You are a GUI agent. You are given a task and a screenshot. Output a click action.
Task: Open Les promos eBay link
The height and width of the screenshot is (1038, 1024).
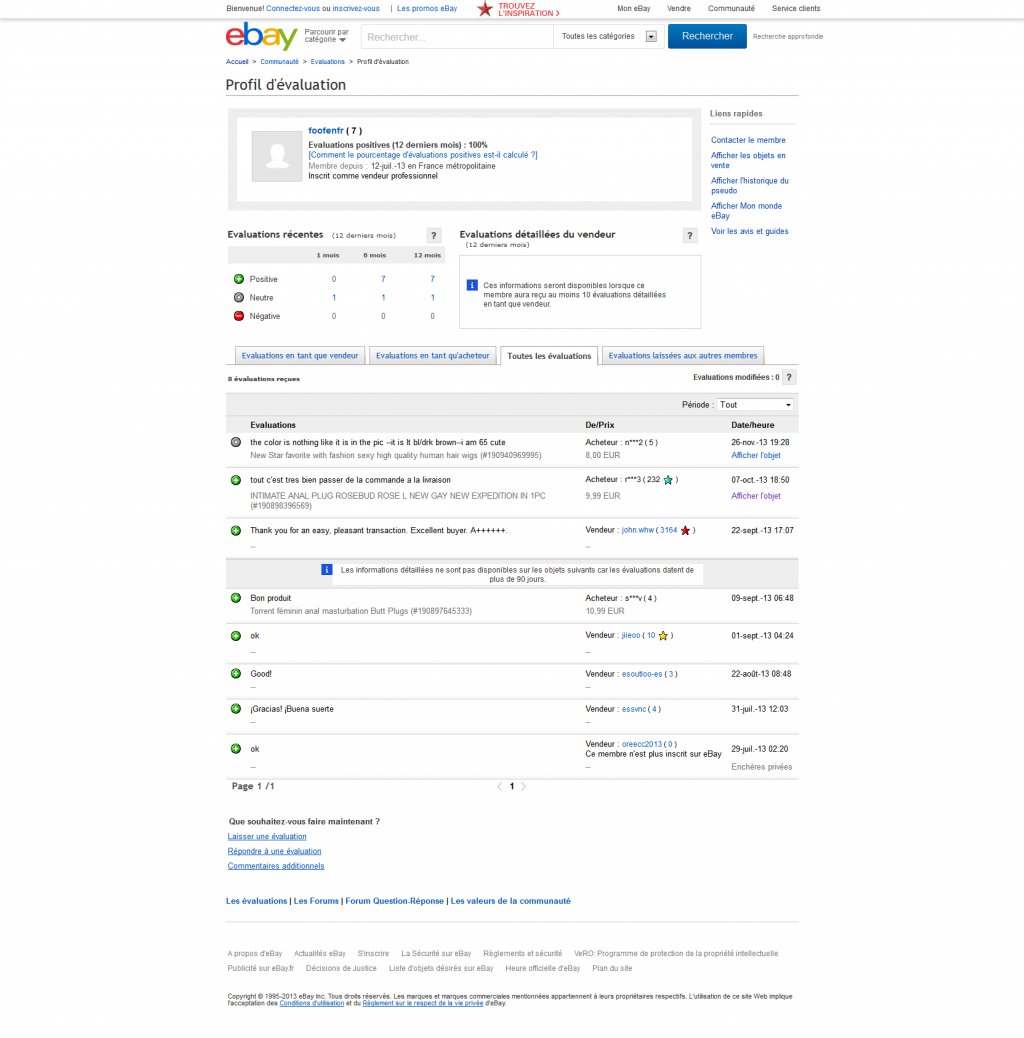click(x=427, y=9)
